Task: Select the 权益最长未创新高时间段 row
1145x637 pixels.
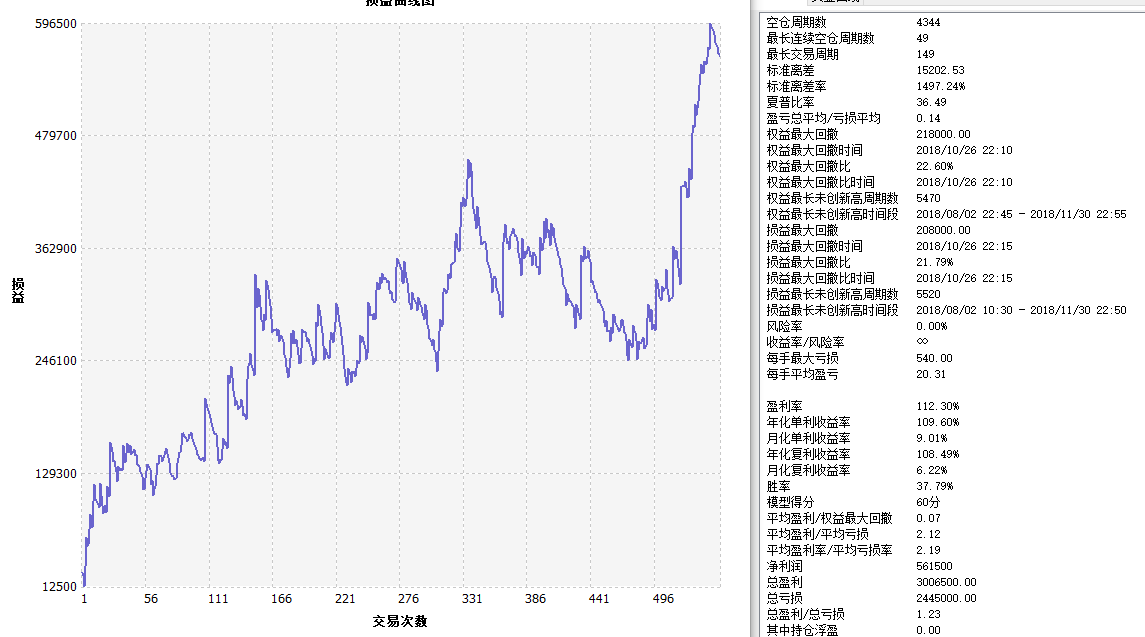Action: [832, 214]
